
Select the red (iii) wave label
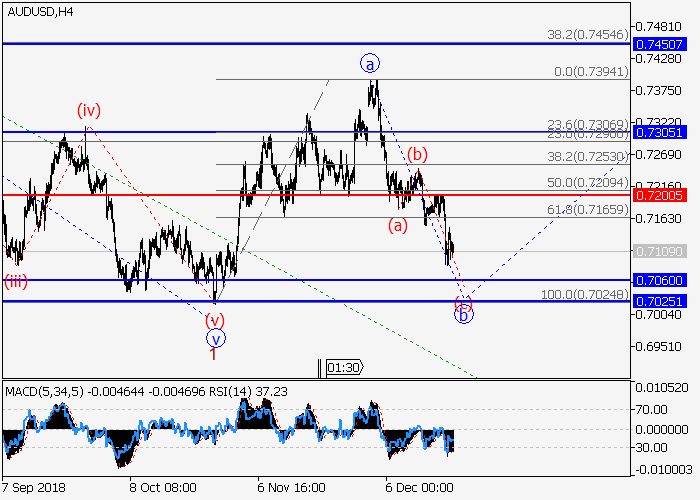pos(15,281)
